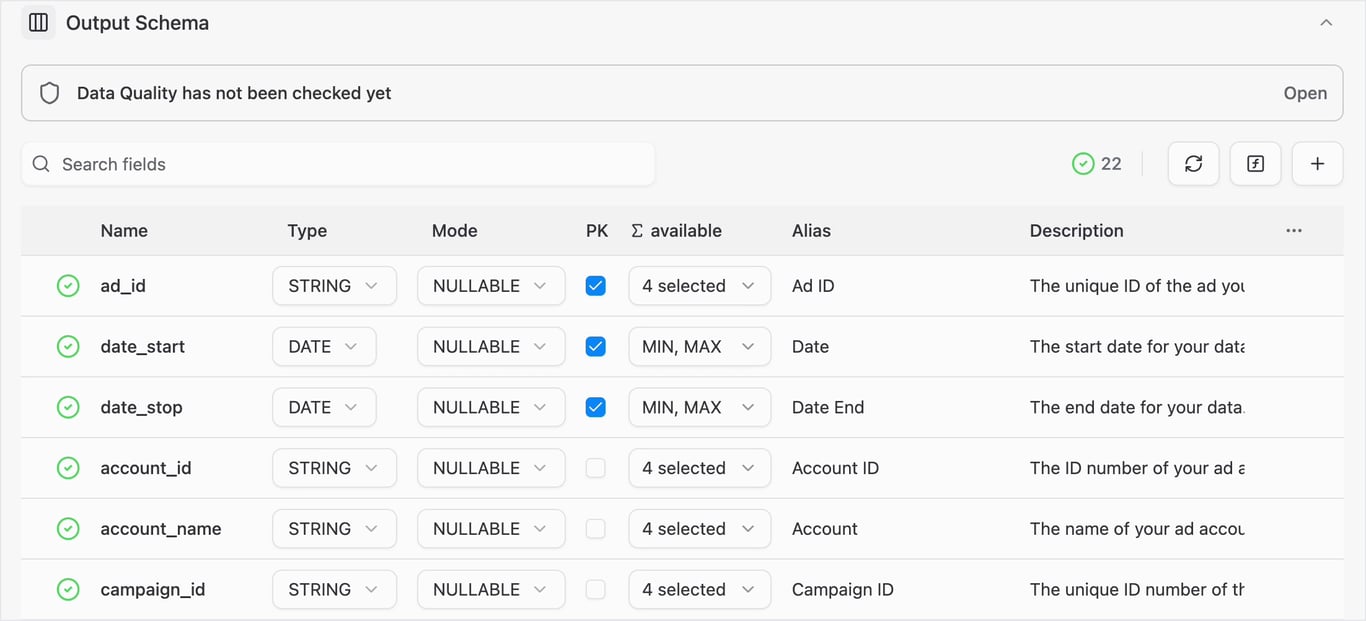Uncheck the PK checkbox for date_stop

[595, 407]
